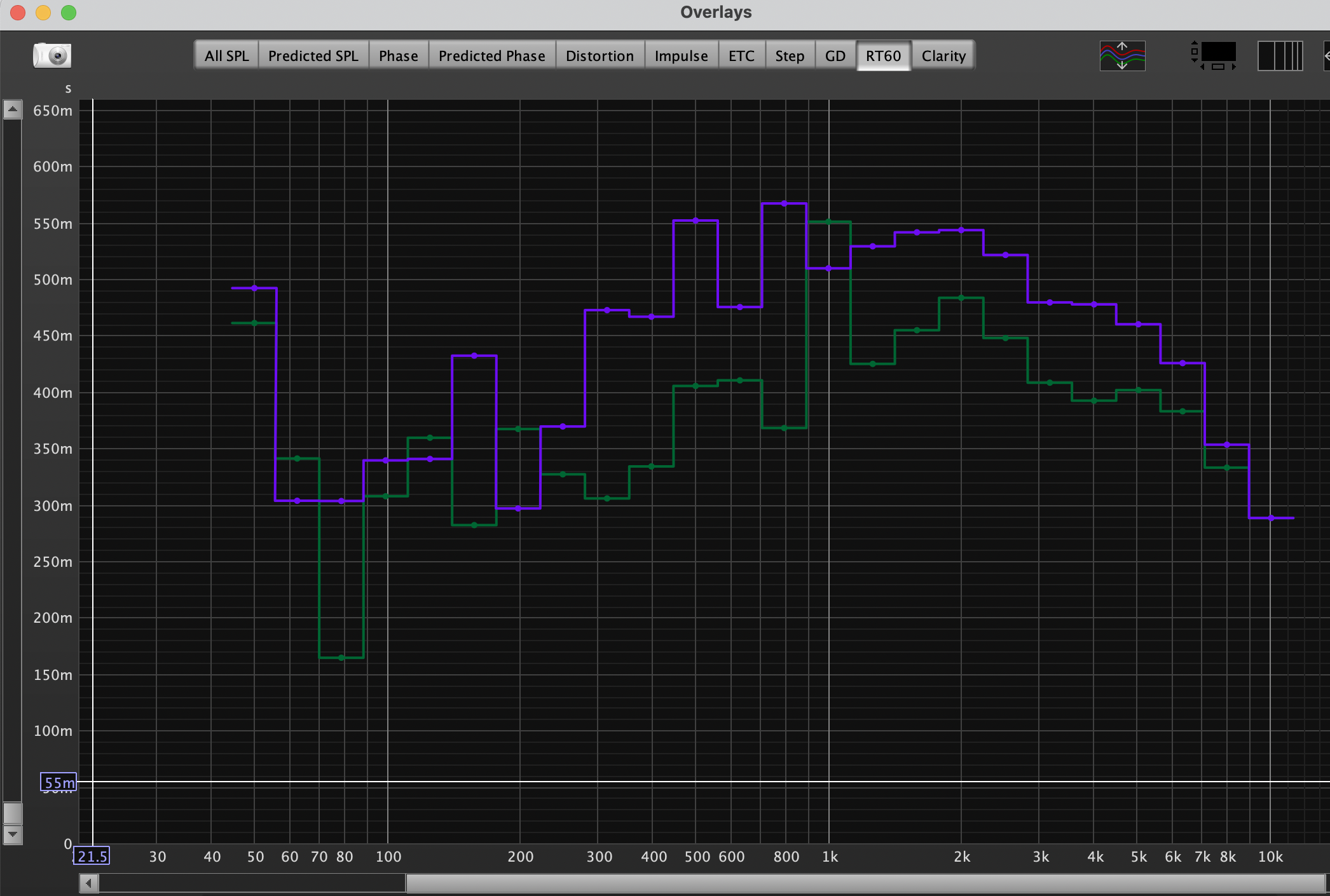Click the vertical scrollbar thumb
Image resolution: width=1330 pixels, height=896 pixels.
12,813
